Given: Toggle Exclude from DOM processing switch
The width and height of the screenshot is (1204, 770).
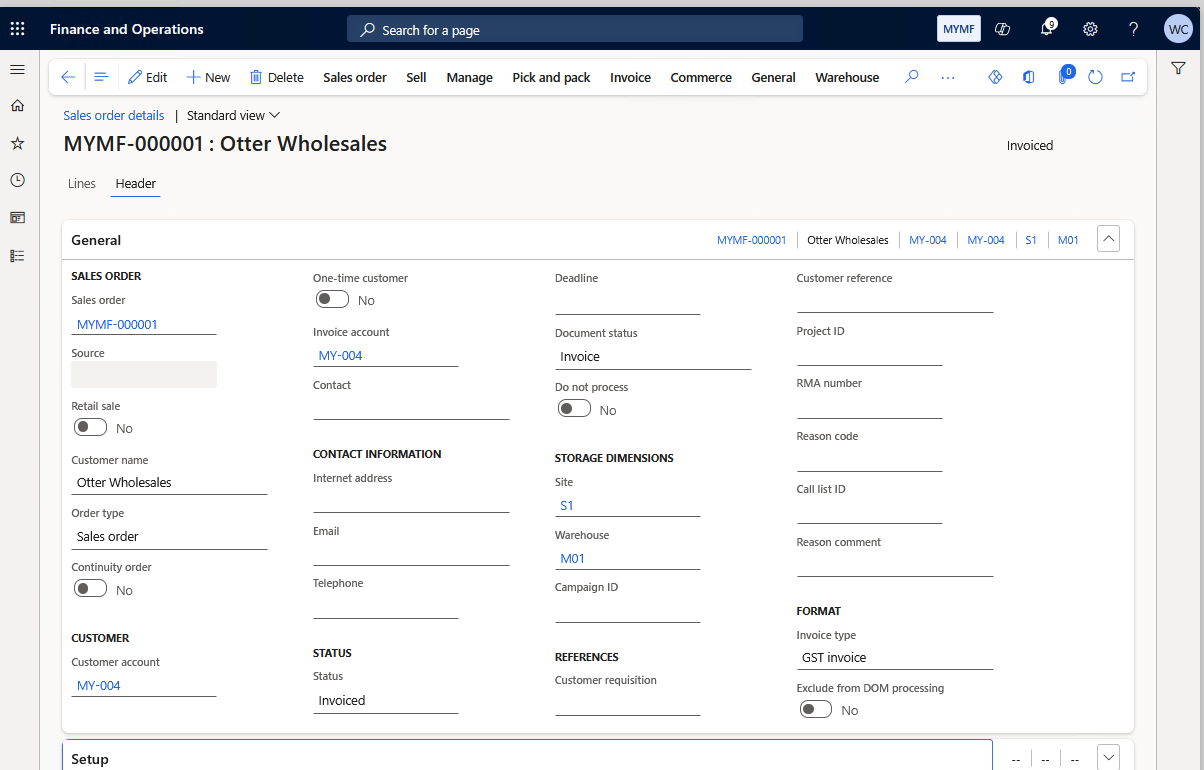Looking at the screenshot, I should tap(816, 709).
